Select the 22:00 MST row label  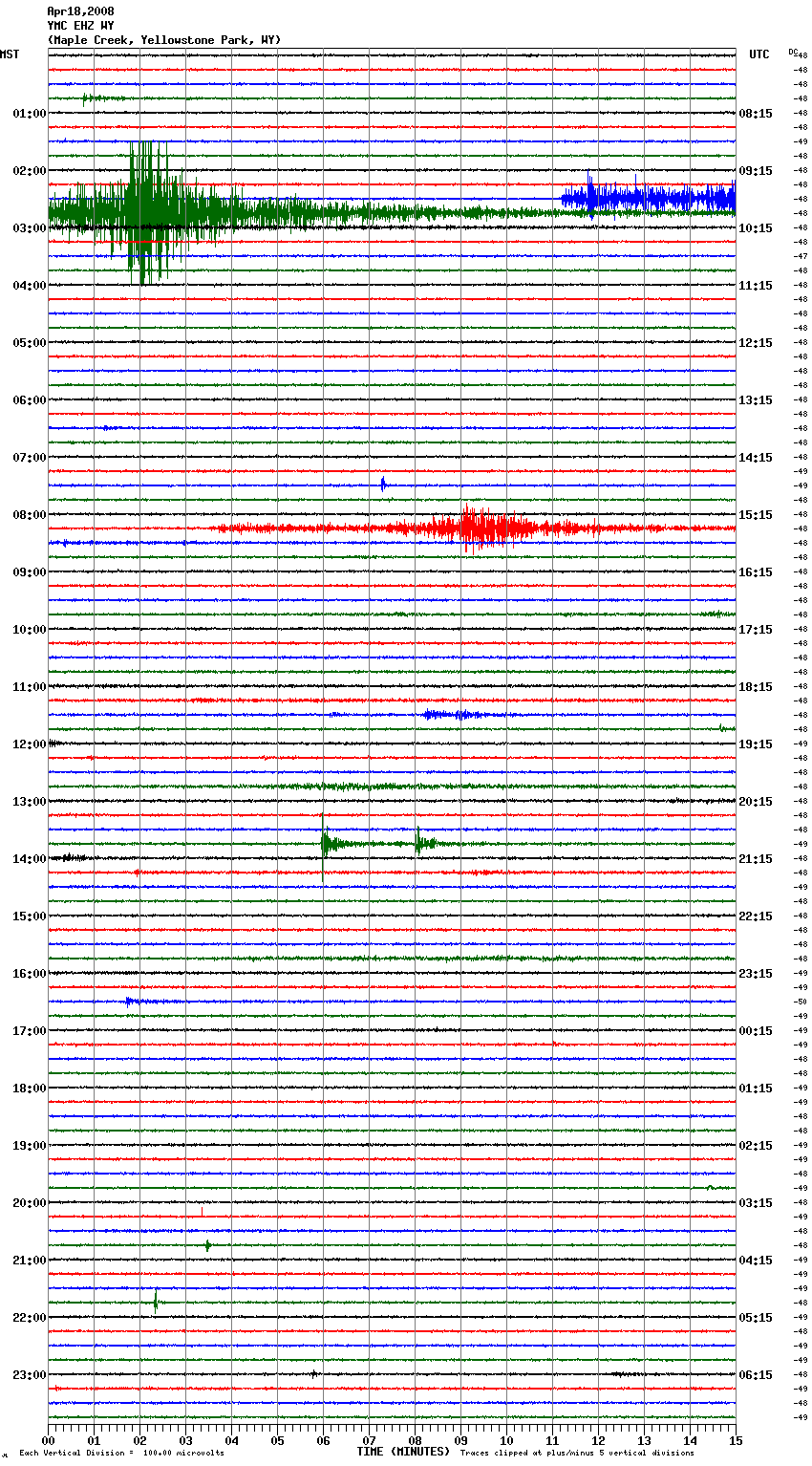click(x=30, y=1318)
